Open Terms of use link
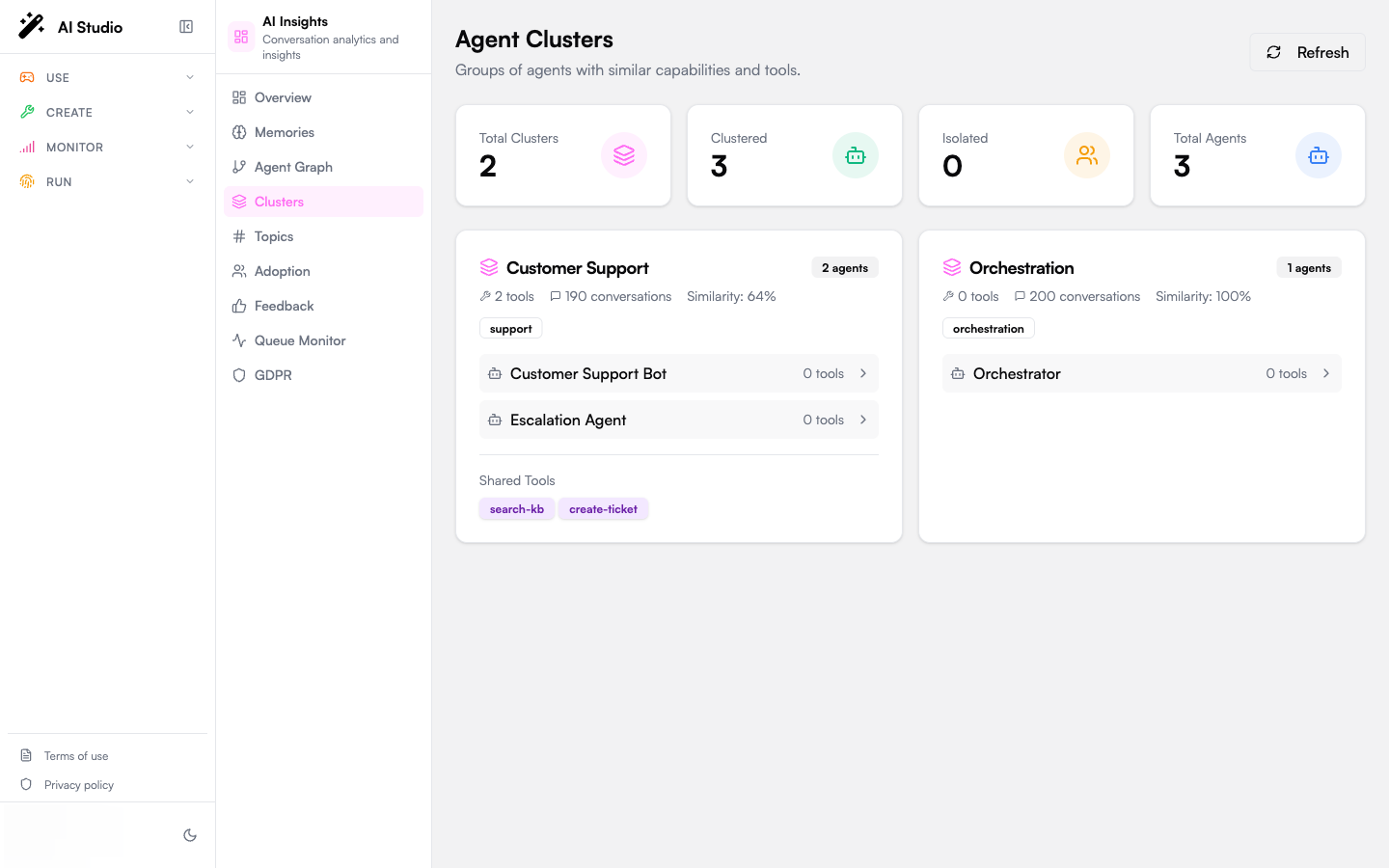1389x868 pixels. point(76,756)
